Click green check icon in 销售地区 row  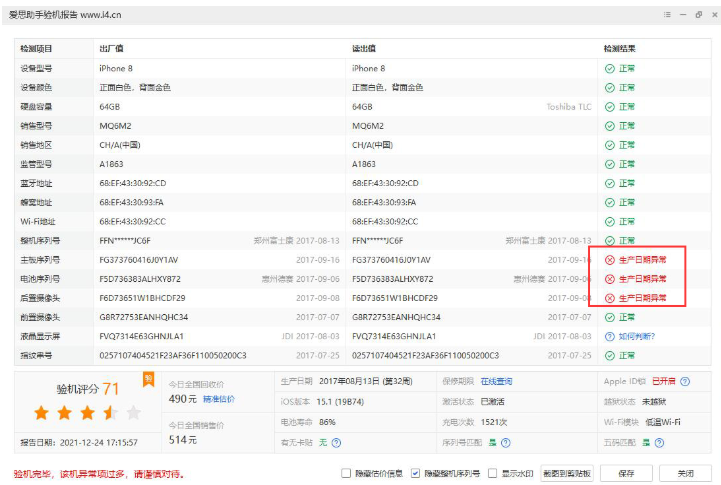610,145
